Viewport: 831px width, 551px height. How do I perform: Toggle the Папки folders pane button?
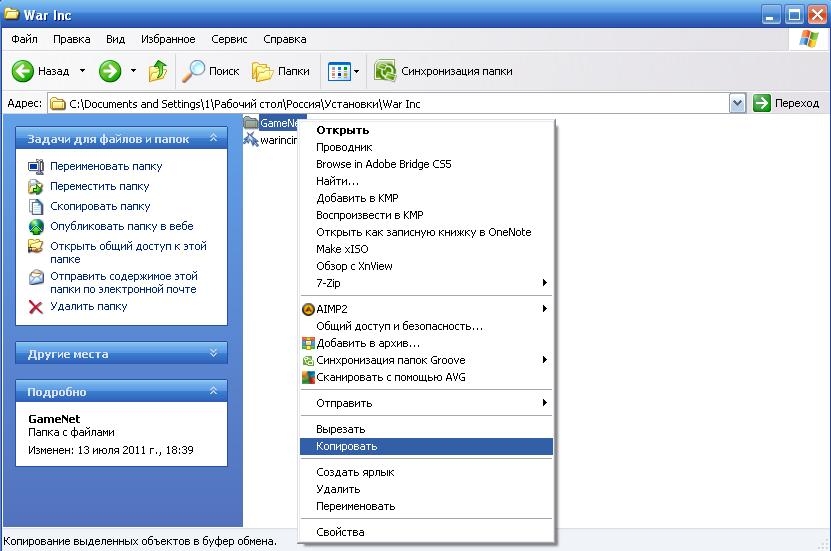pyautogui.click(x=280, y=71)
